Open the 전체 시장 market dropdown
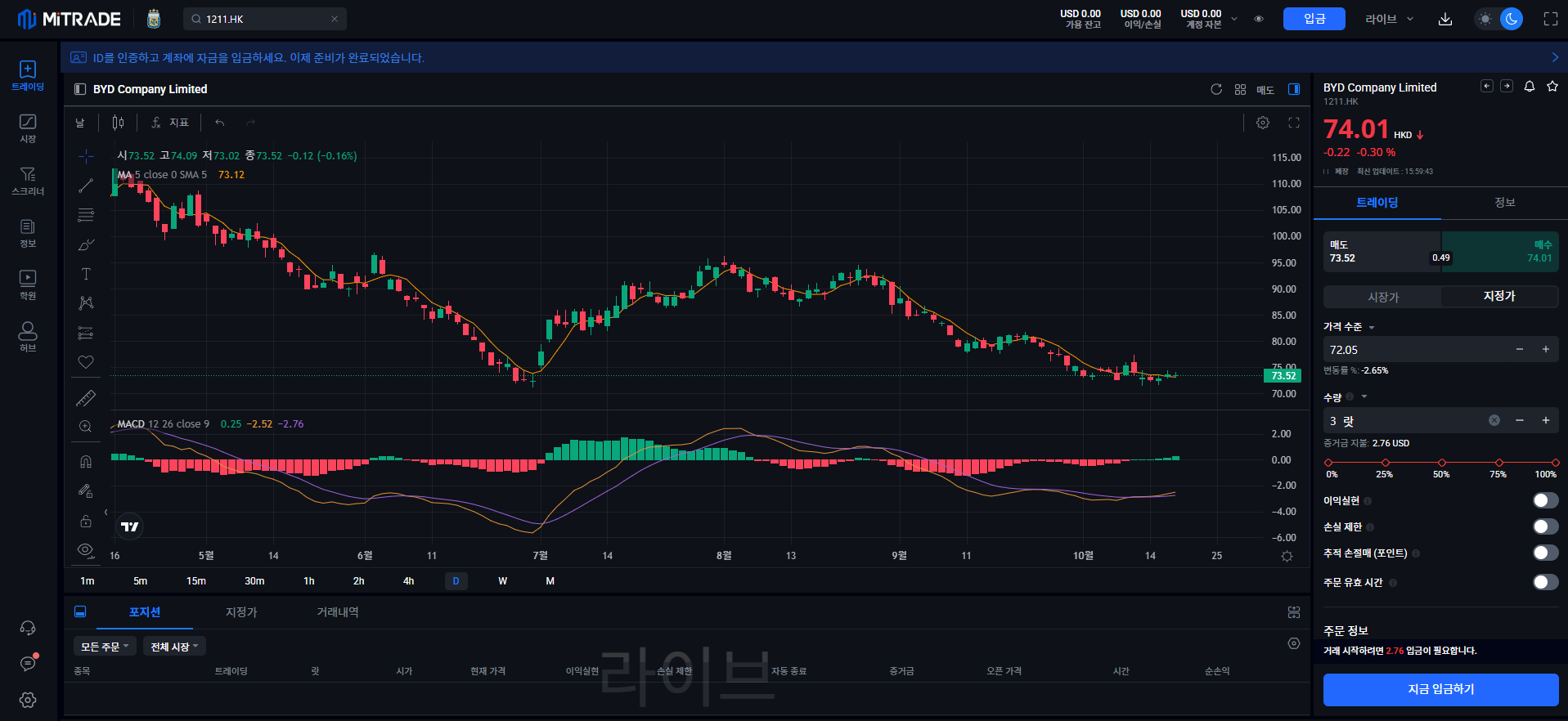 click(x=174, y=647)
